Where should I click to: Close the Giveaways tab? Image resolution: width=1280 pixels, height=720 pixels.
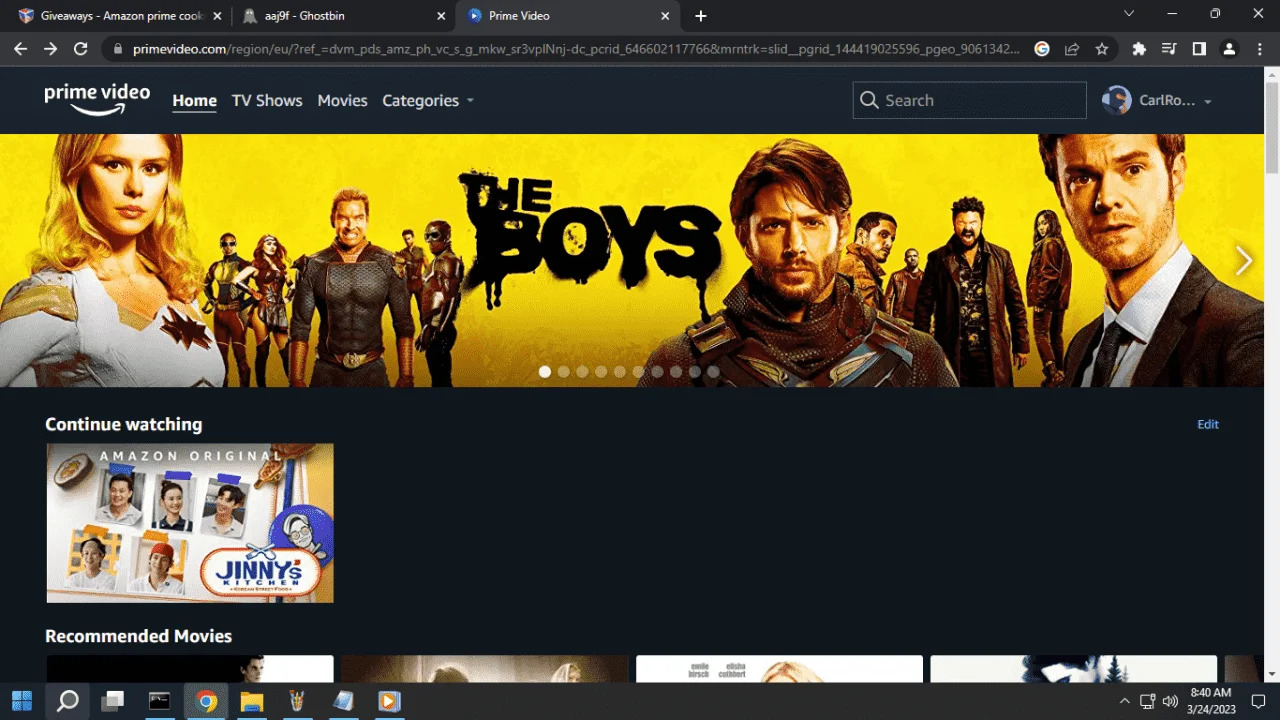tap(217, 16)
